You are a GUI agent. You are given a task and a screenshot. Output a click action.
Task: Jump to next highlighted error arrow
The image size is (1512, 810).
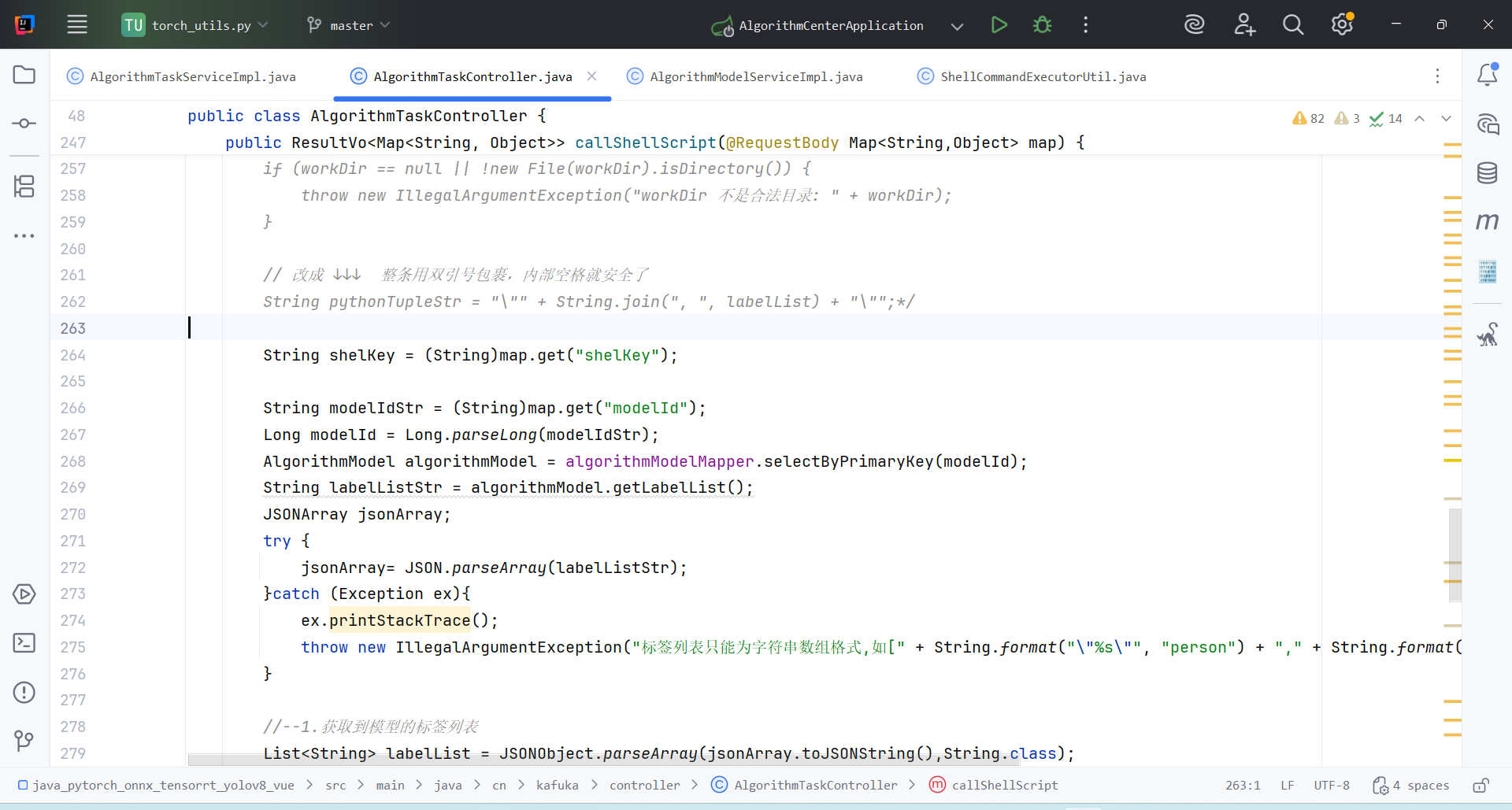pos(1447,118)
